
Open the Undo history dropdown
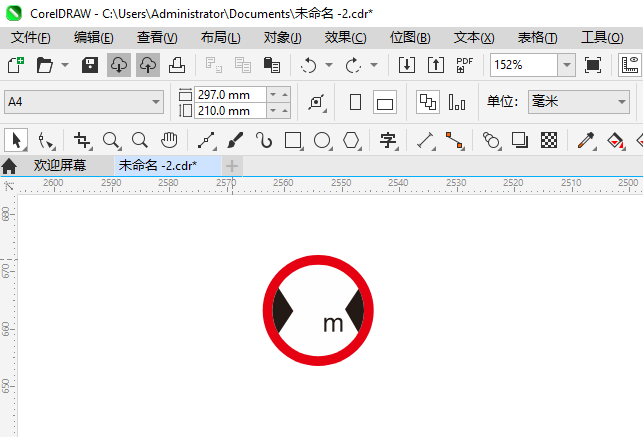[329, 65]
